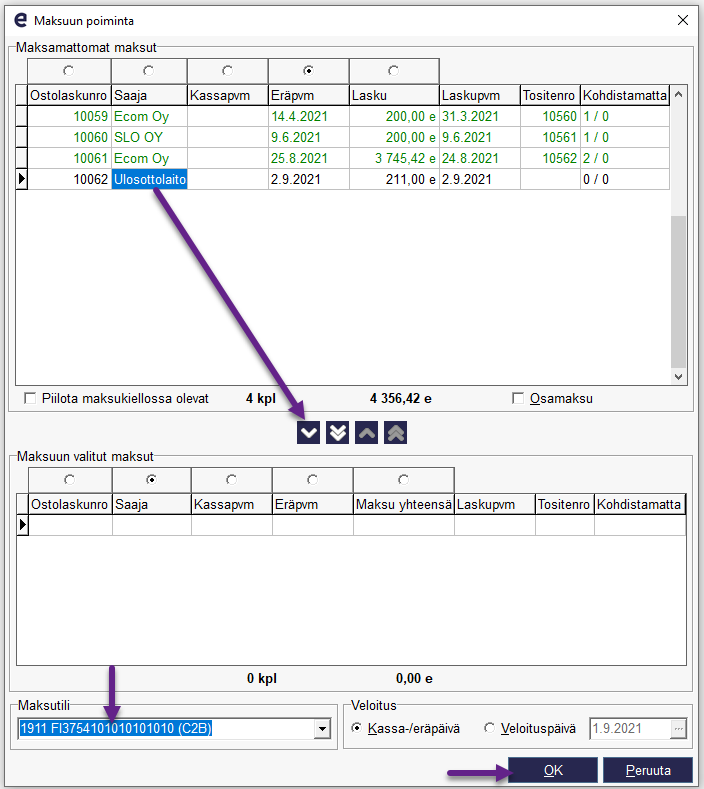Click the move all payments up double-arrow
This screenshot has height=789, width=704.
pos(396,432)
